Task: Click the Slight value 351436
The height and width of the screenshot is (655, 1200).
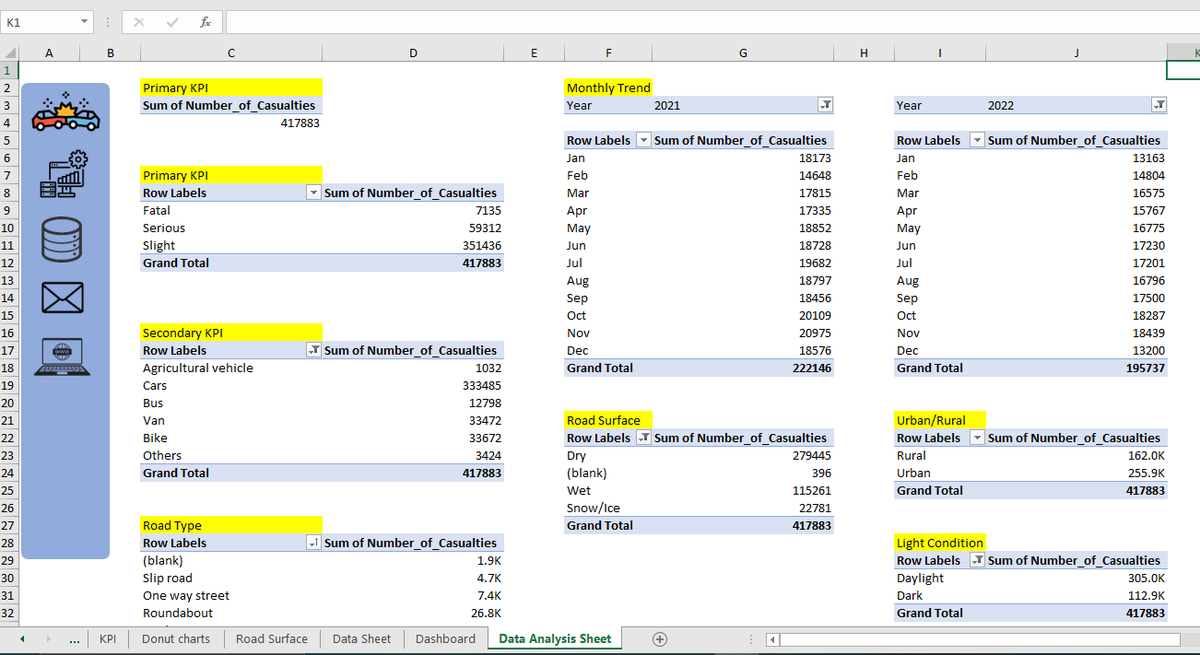Action: [480, 246]
